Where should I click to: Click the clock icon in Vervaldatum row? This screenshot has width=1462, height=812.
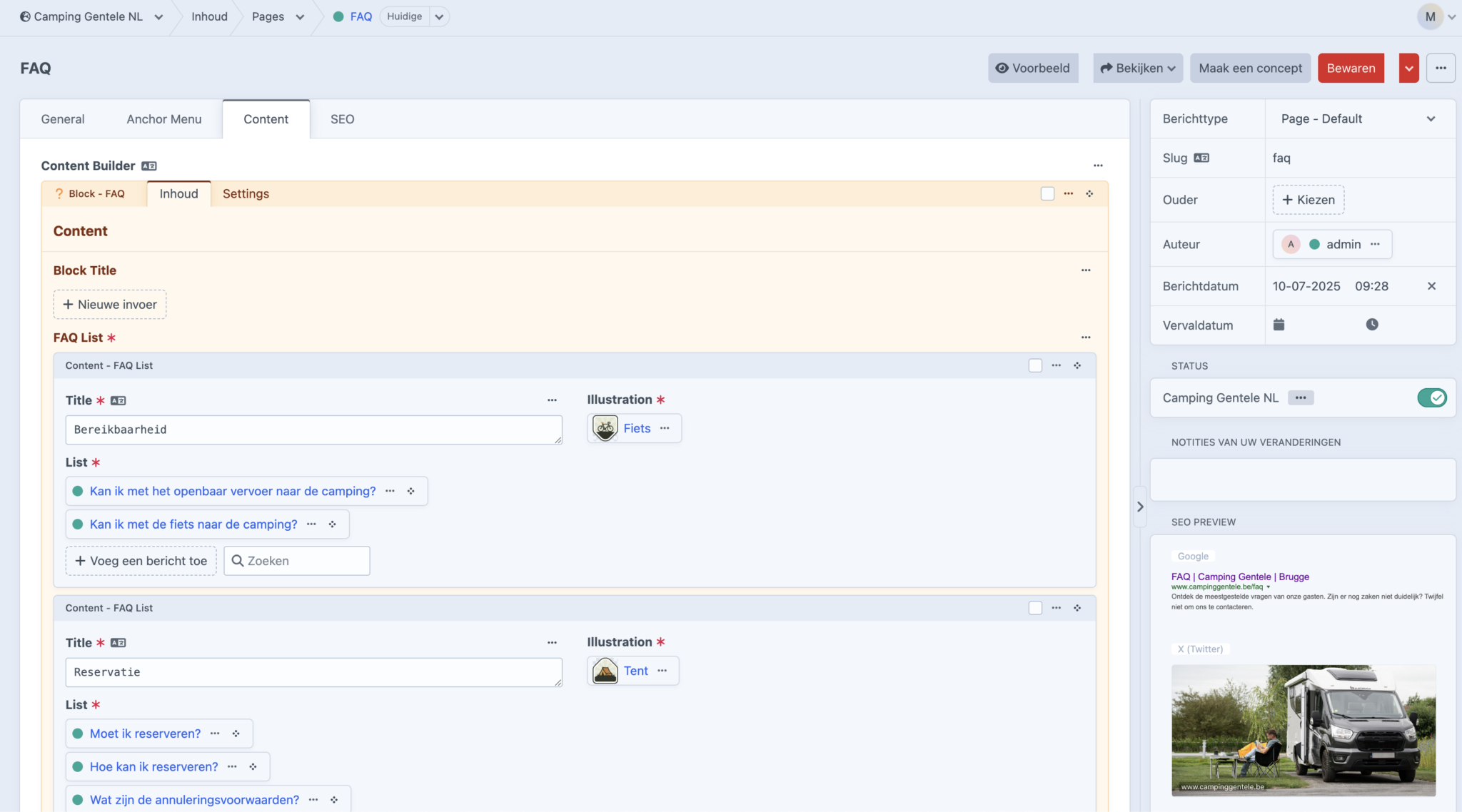pos(1372,325)
